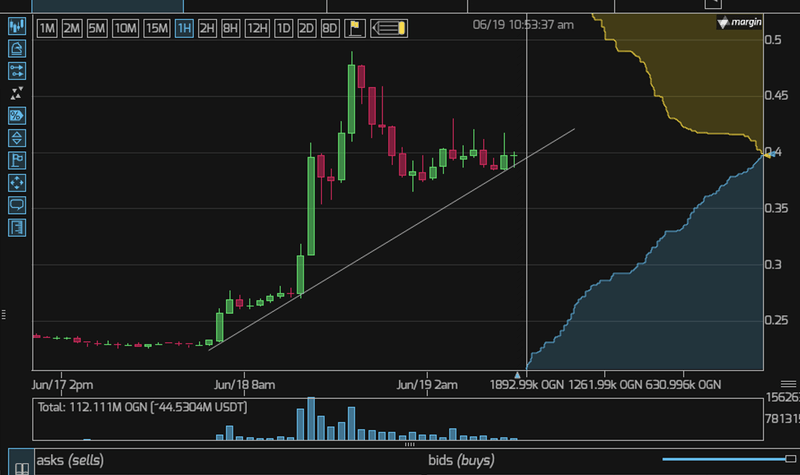This screenshot has height=475, width=800.
Task: Switch chart to 8D timeframe
Action: point(330,28)
